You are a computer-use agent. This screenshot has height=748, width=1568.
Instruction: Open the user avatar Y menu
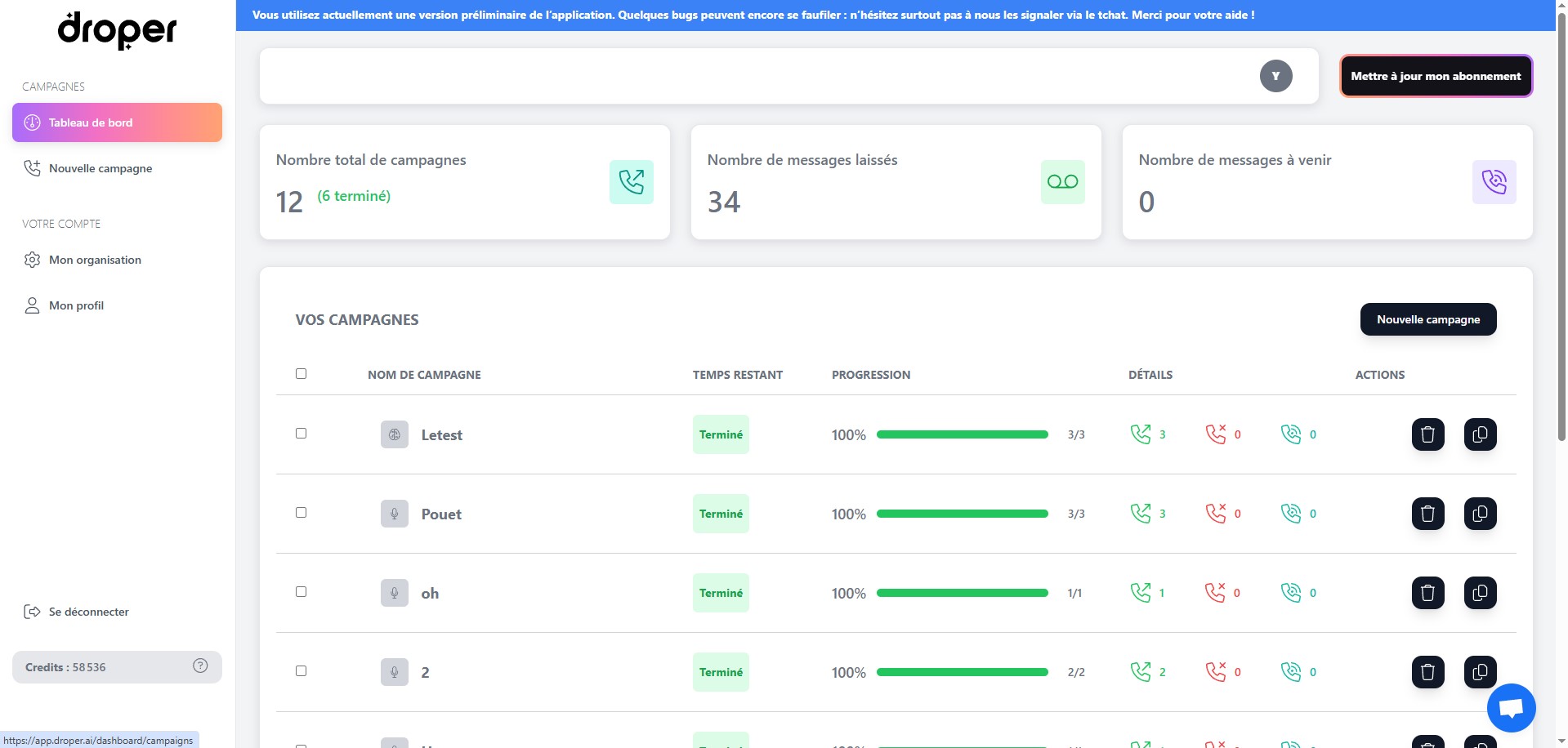1275,76
